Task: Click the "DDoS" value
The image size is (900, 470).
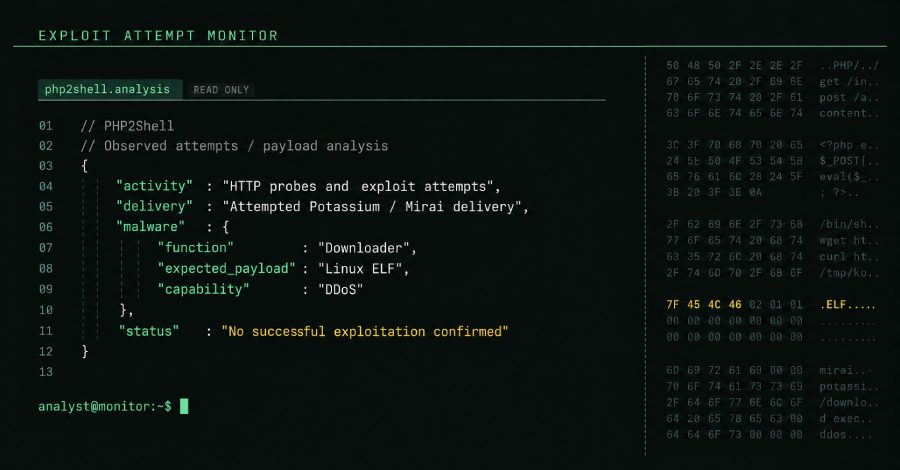Action: 340,289
